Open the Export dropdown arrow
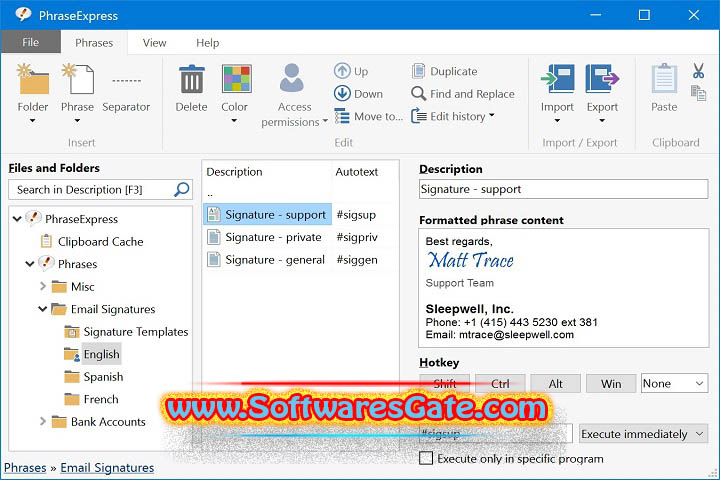 coord(602,121)
